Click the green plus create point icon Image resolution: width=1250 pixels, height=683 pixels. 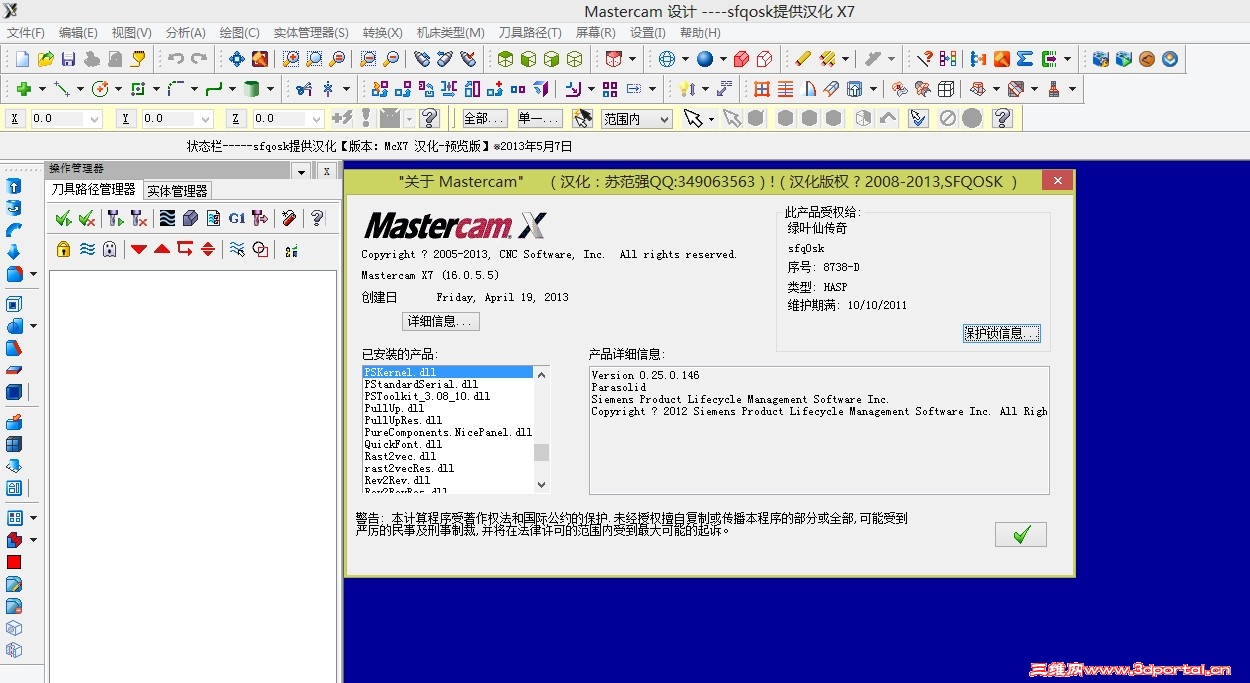[23, 89]
